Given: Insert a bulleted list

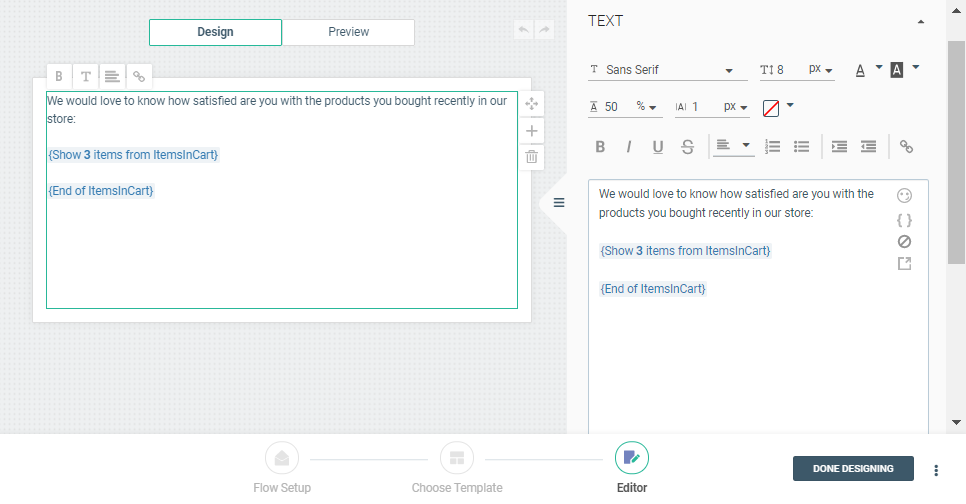Looking at the screenshot, I should click(801, 147).
